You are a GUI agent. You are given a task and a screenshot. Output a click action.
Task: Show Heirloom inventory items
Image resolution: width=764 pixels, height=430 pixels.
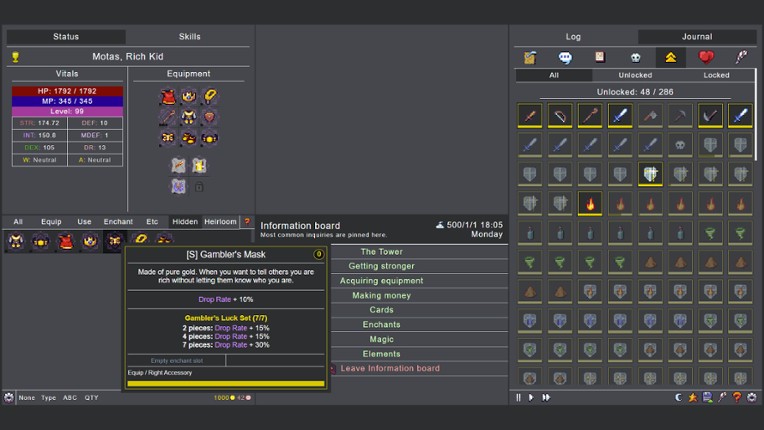(x=220, y=222)
